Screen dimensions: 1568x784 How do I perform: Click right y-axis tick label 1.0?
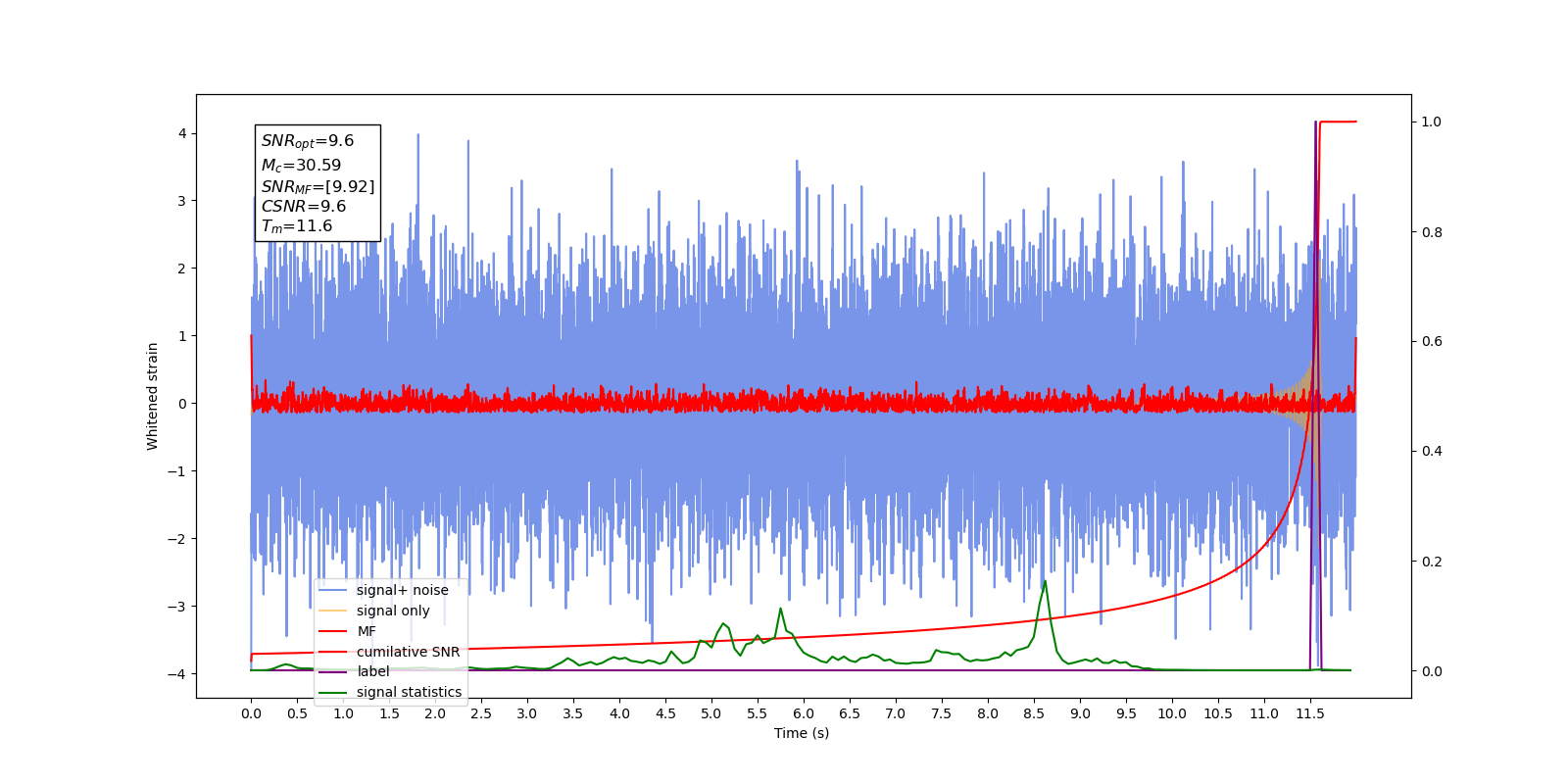coord(1432,122)
